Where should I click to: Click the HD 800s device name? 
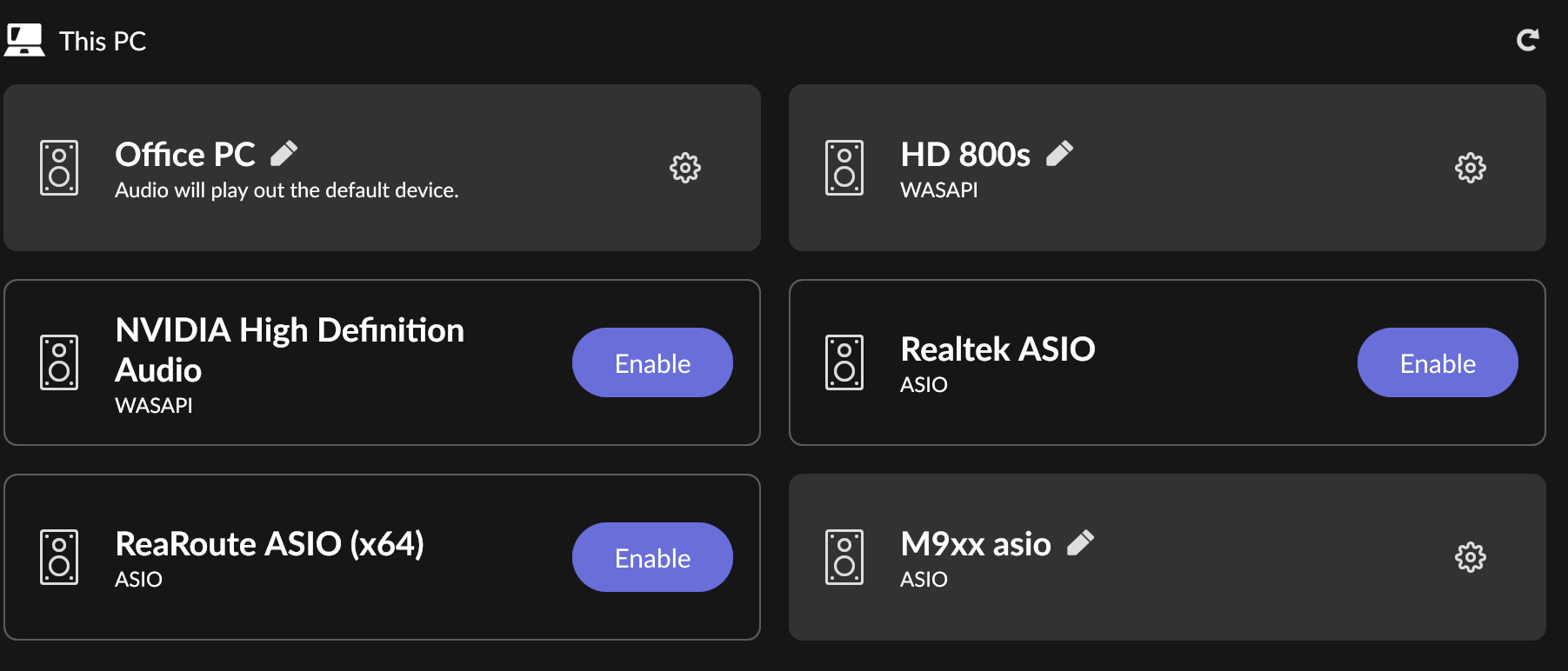pyautogui.click(x=965, y=155)
